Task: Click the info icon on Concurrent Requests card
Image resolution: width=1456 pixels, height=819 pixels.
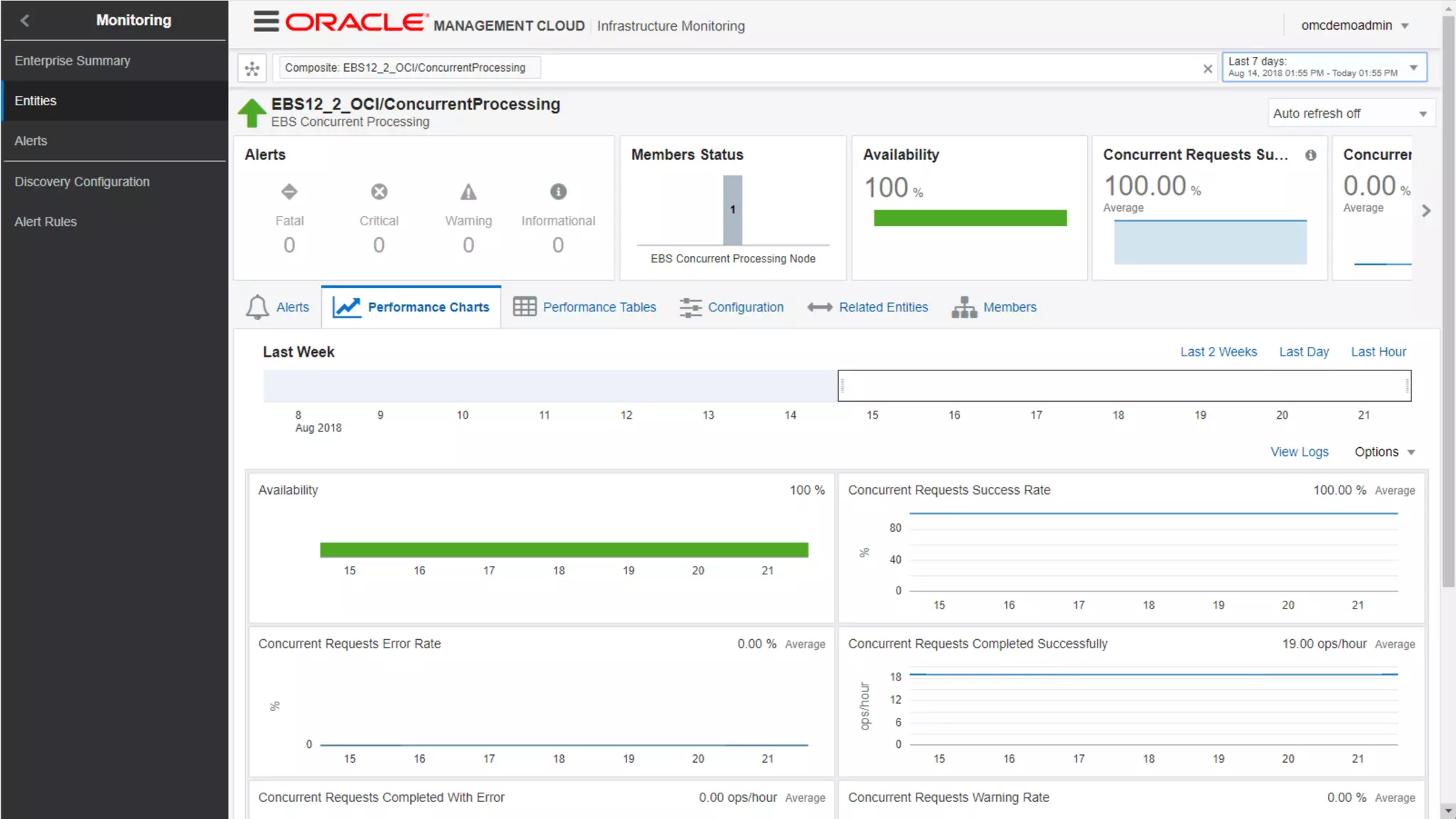Action: pyautogui.click(x=1310, y=155)
